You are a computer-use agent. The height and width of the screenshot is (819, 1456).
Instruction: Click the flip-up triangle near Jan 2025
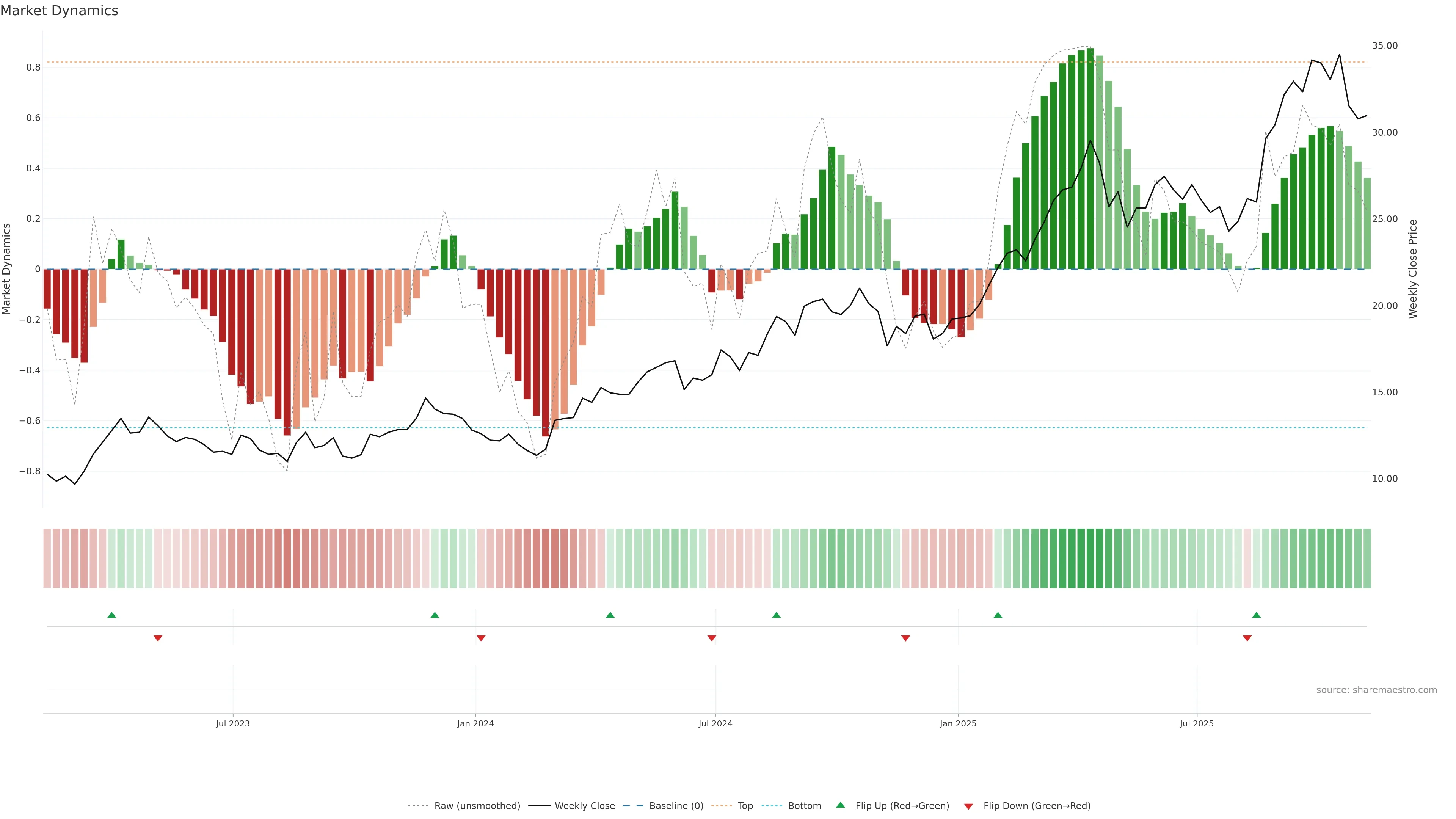click(998, 615)
